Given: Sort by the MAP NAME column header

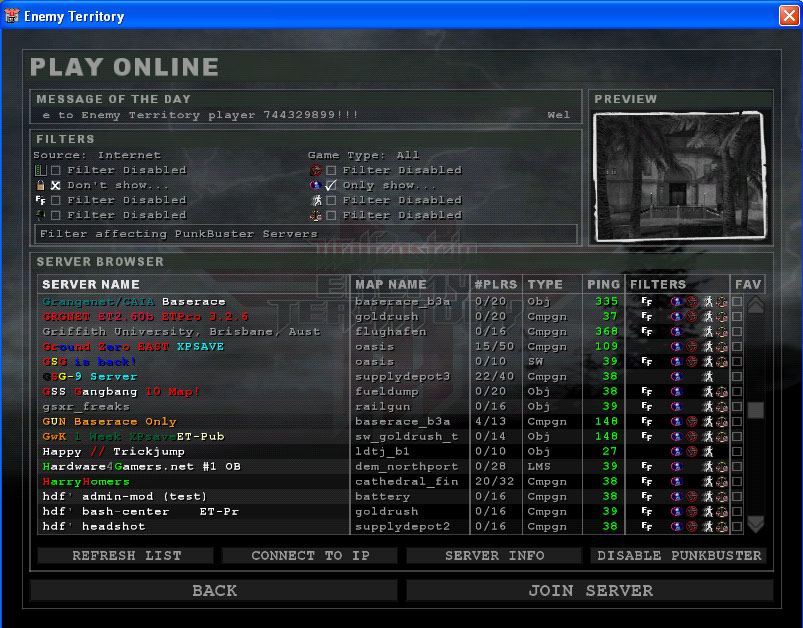Looking at the screenshot, I should tap(410, 284).
